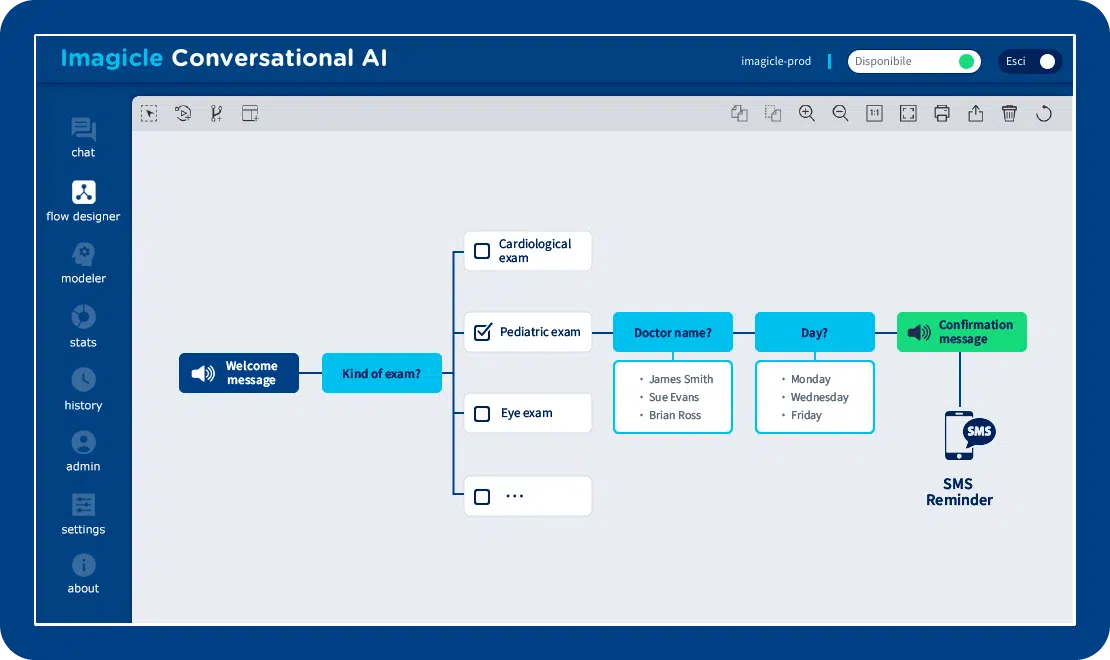
Task: Click the circular undo arrow icon
Action: pyautogui.click(x=1043, y=114)
